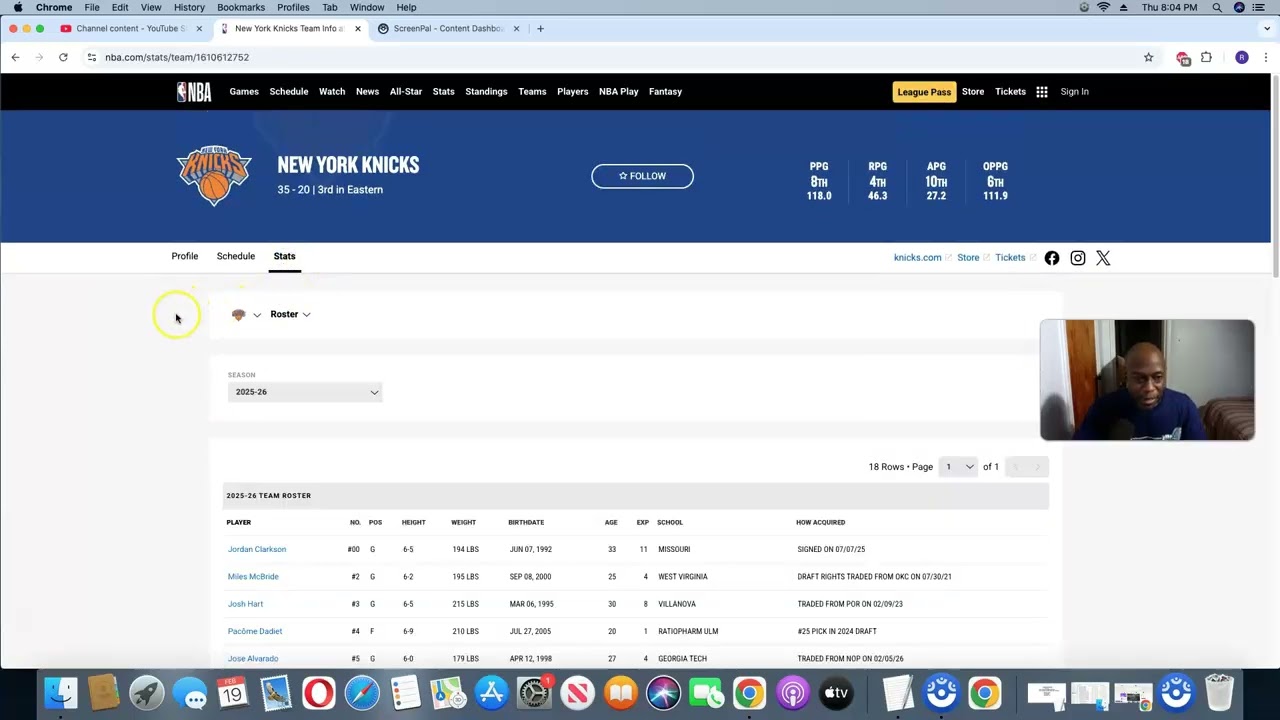
Task: Open the team Schedule tab
Action: (236, 256)
